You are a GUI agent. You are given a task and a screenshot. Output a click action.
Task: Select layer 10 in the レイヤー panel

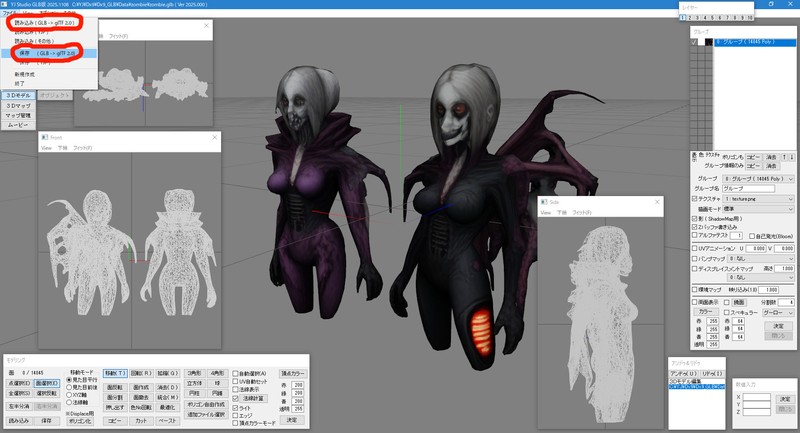tap(750, 18)
